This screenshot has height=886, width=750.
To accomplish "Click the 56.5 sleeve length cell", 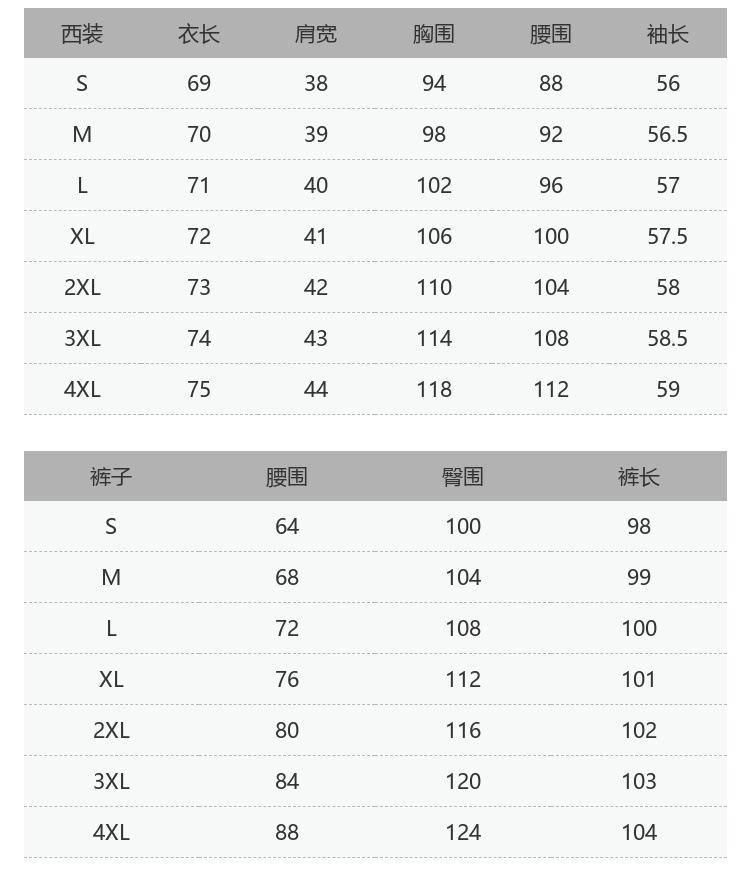I will (667, 135).
